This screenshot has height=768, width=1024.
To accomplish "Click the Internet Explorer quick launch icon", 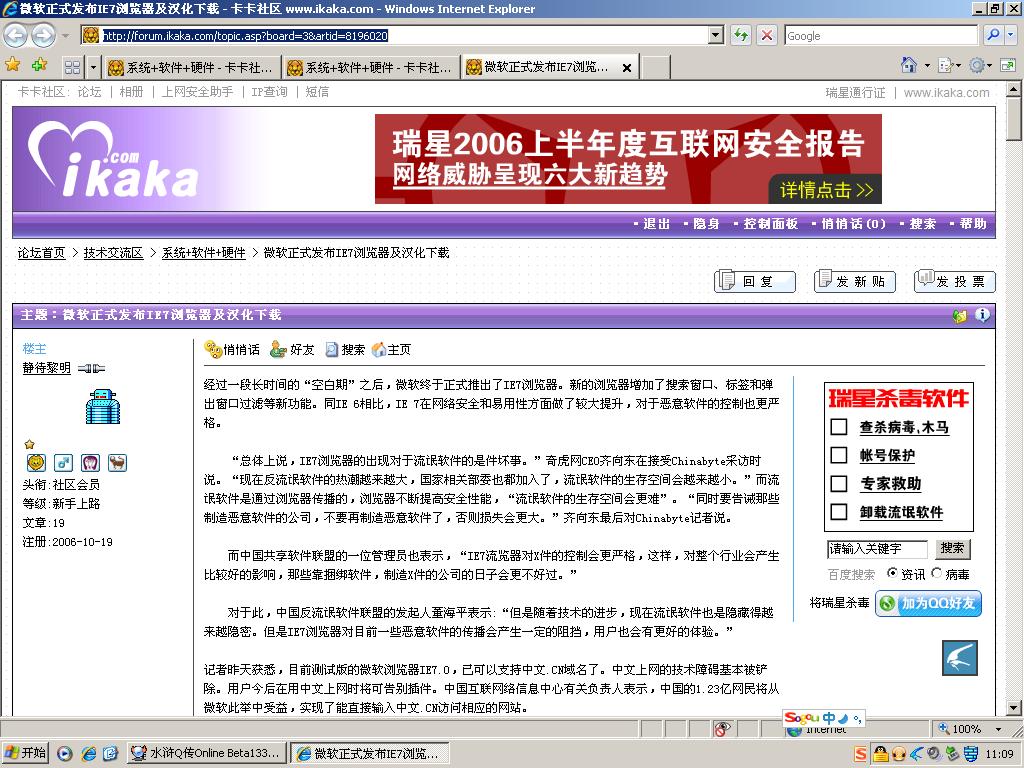I will 89,753.
